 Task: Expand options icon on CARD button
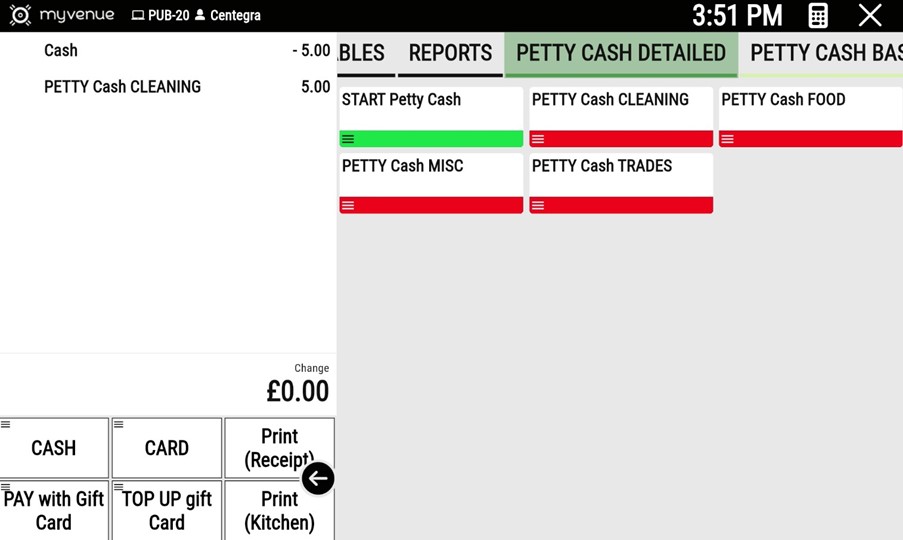[x=119, y=425]
